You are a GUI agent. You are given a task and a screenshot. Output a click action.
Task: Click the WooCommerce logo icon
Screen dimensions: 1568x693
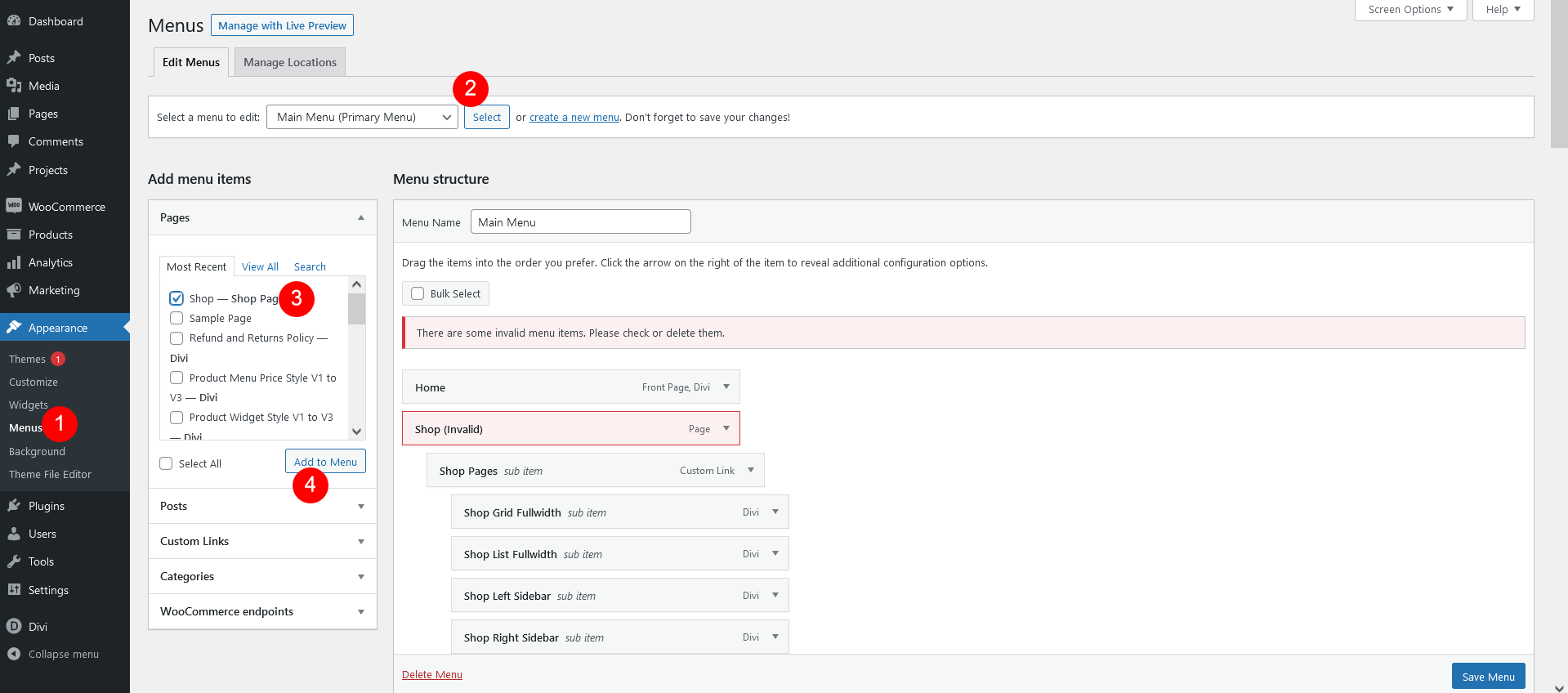pos(14,207)
